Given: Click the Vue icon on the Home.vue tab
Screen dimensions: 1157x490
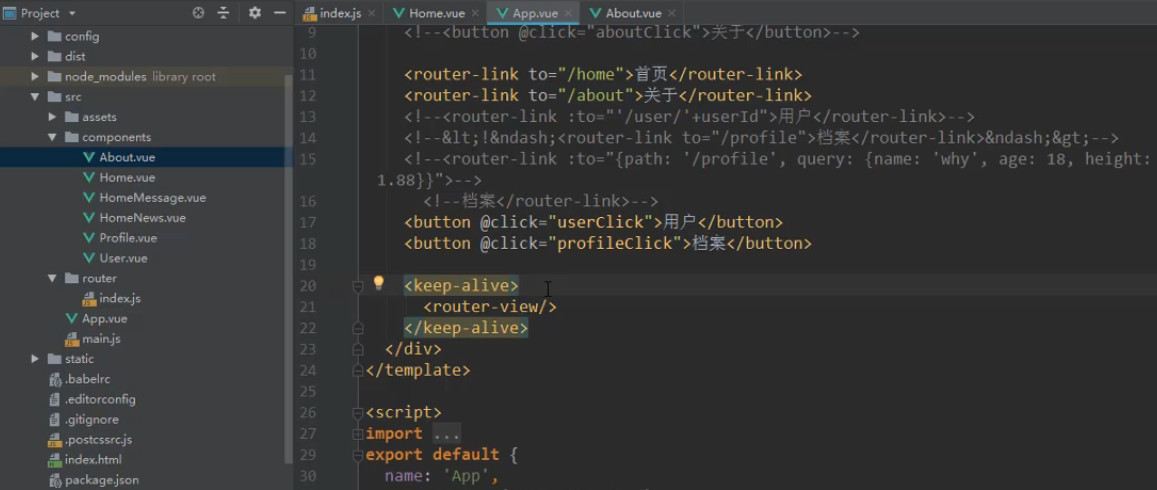Looking at the screenshot, I should pyautogui.click(x=399, y=13).
